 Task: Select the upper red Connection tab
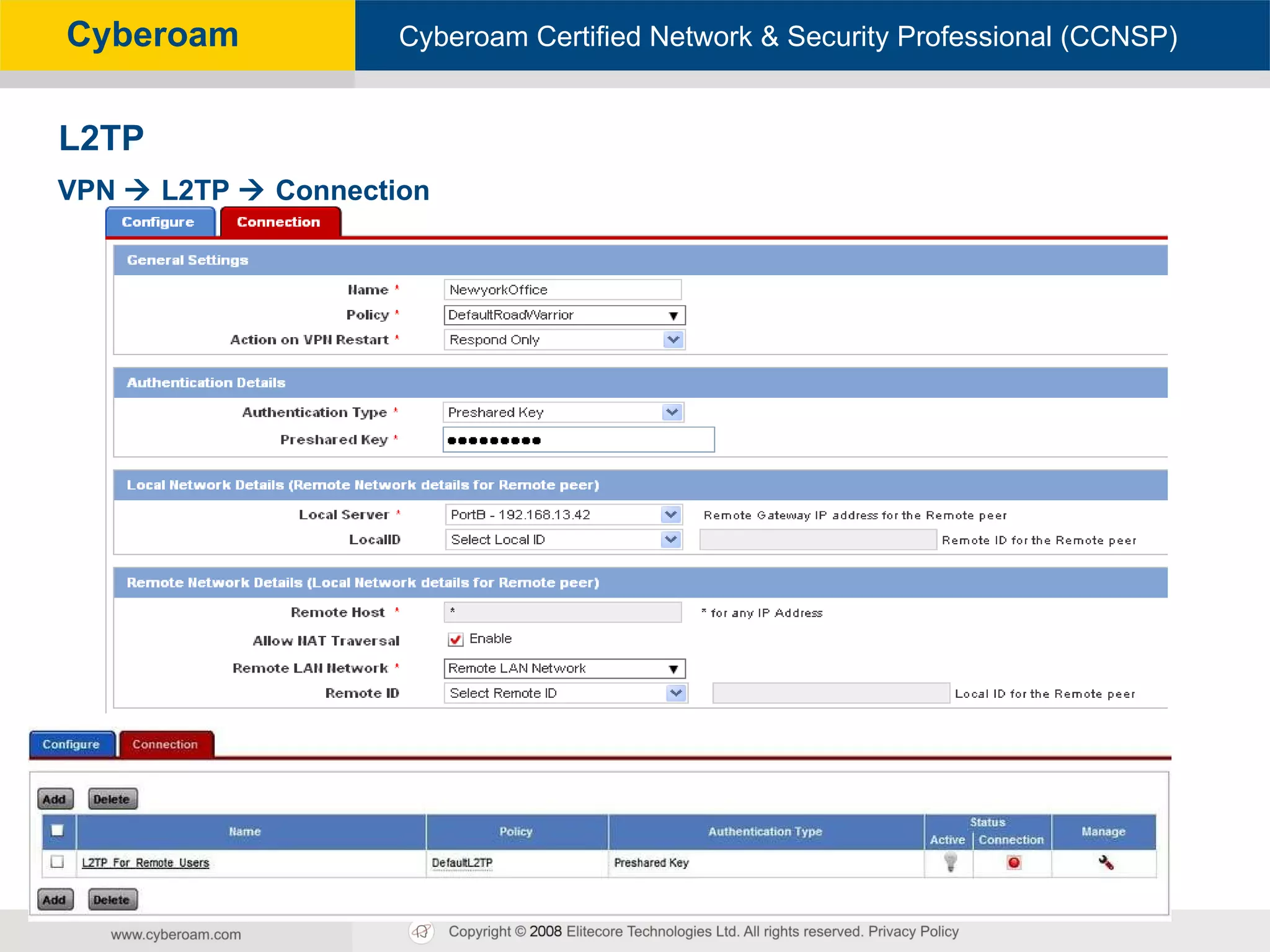[280, 222]
